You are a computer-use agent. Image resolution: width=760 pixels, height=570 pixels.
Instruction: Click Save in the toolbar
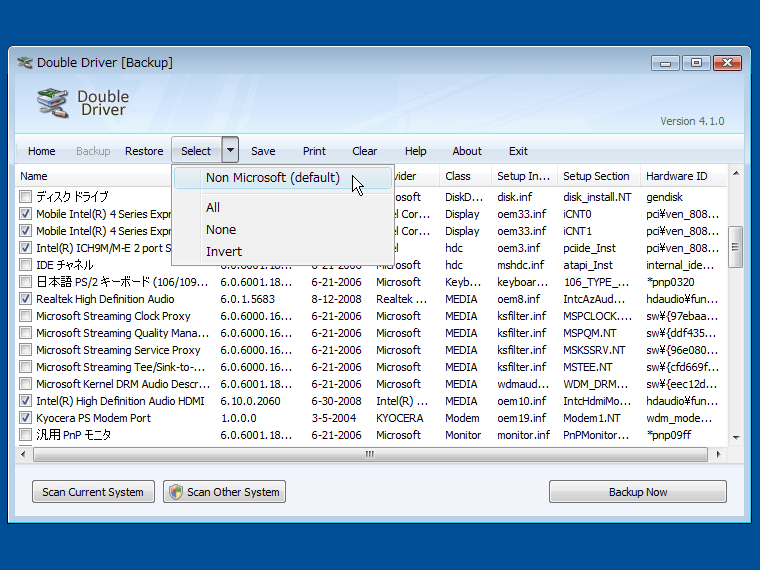point(263,151)
